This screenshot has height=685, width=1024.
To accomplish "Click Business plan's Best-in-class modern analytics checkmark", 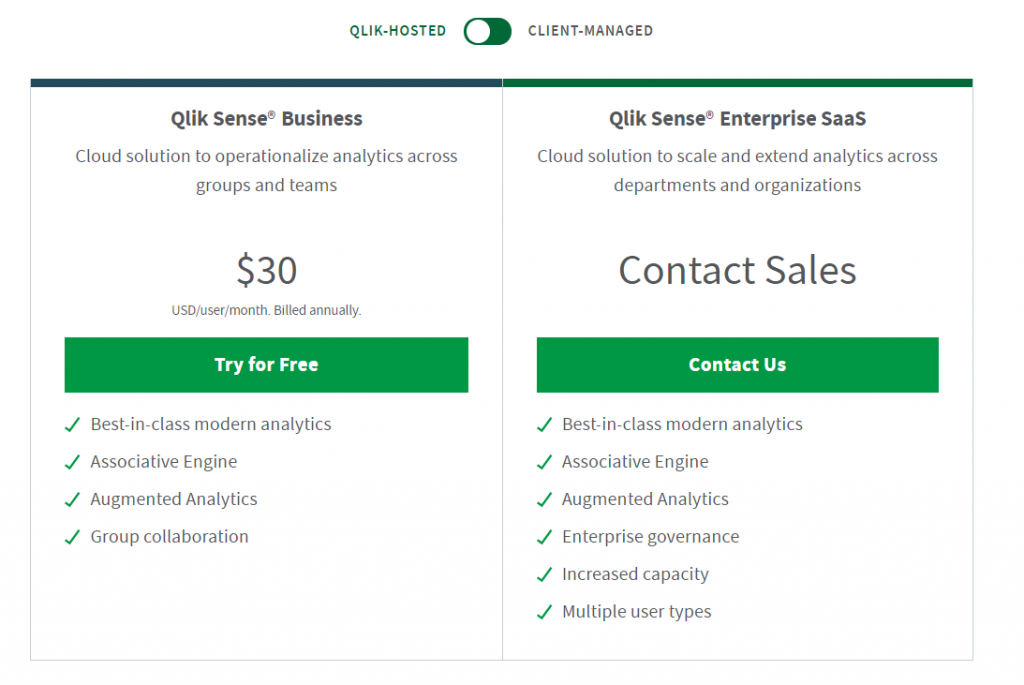I will pos(72,425).
